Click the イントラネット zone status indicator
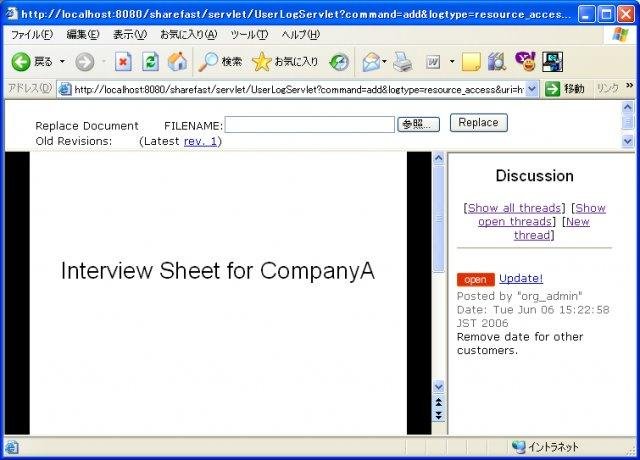Screen dimensions: 640x460 pos(545,447)
